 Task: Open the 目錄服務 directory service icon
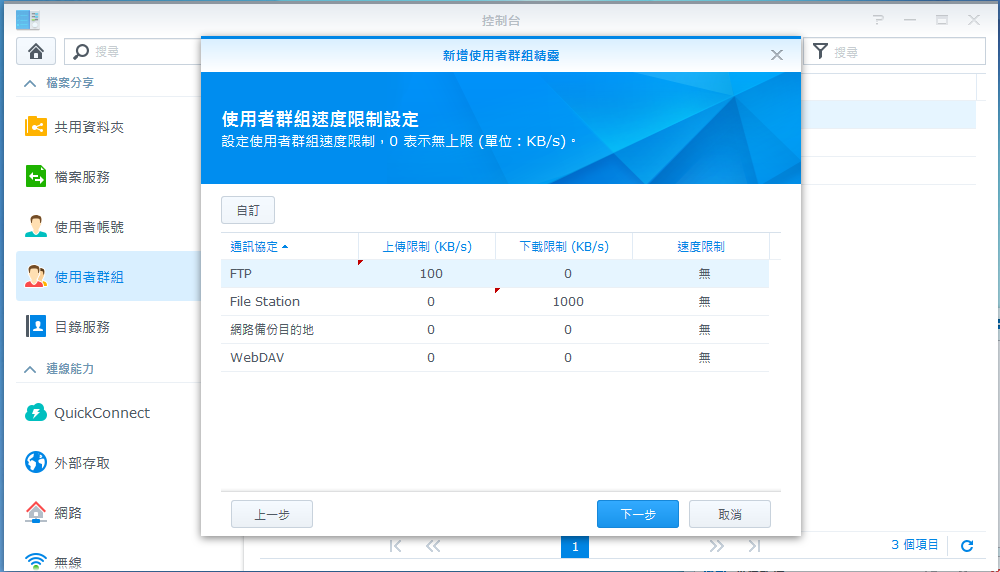[36, 326]
